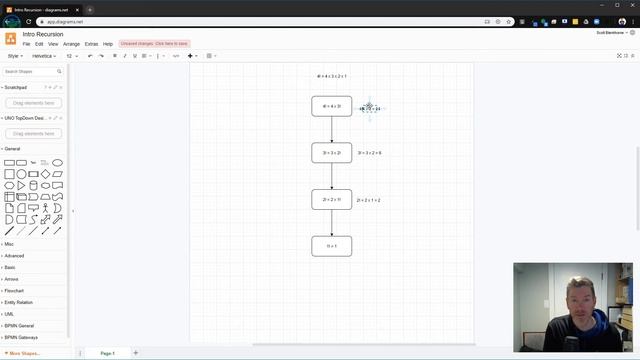The width and height of the screenshot is (640, 360).
Task: Select the cloud shape
Action: 45,186
